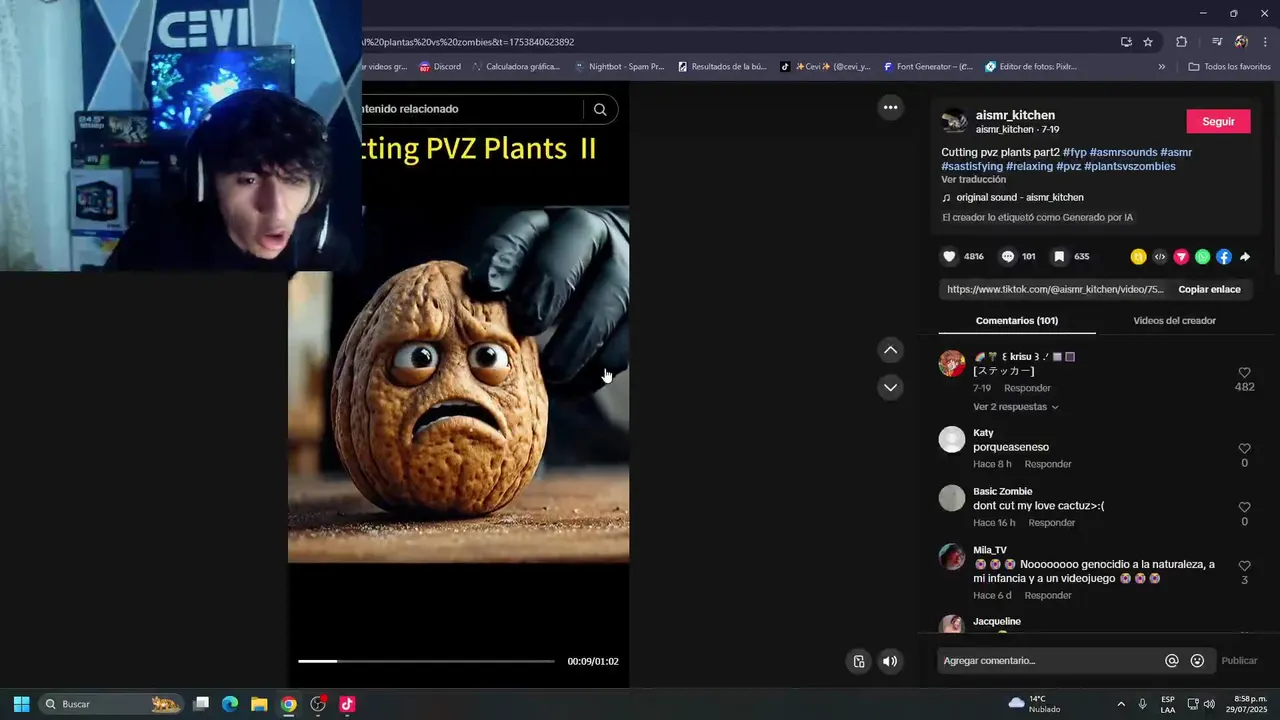This screenshot has width=1280, height=720.
Task: Open original sound - aismr_kitchen
Action: 1019,198
